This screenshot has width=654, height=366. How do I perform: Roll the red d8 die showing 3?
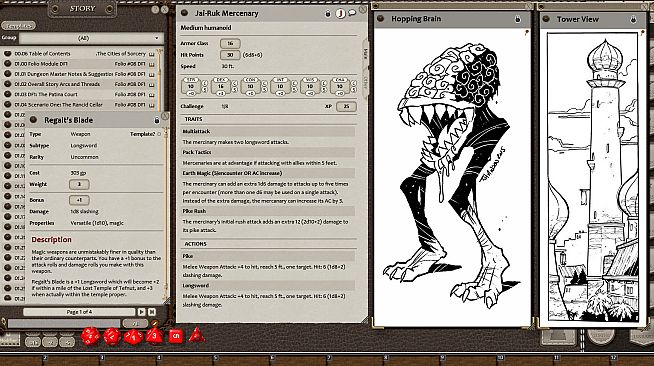(x=154, y=336)
